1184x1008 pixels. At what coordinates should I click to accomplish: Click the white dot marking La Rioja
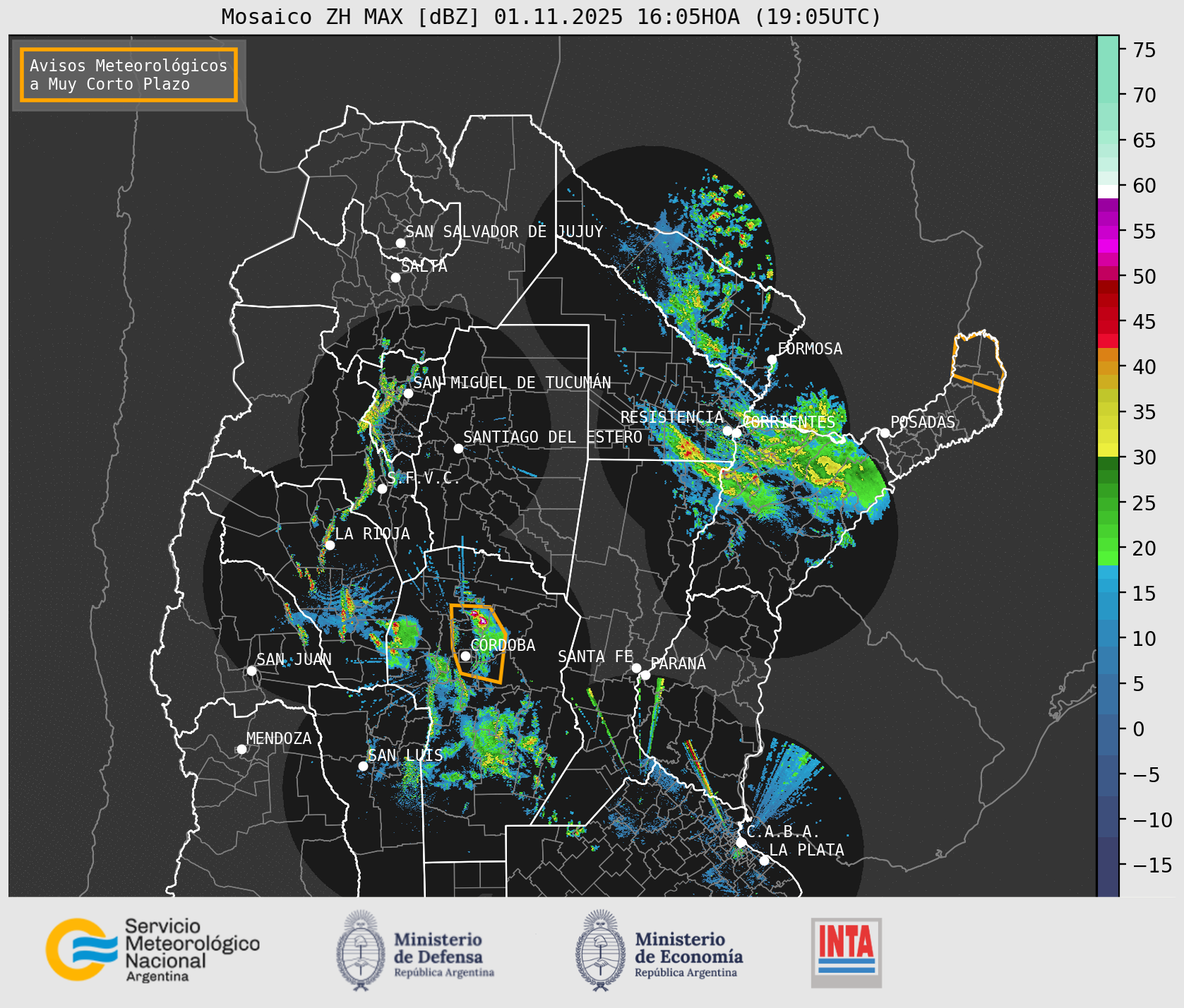click(330, 545)
